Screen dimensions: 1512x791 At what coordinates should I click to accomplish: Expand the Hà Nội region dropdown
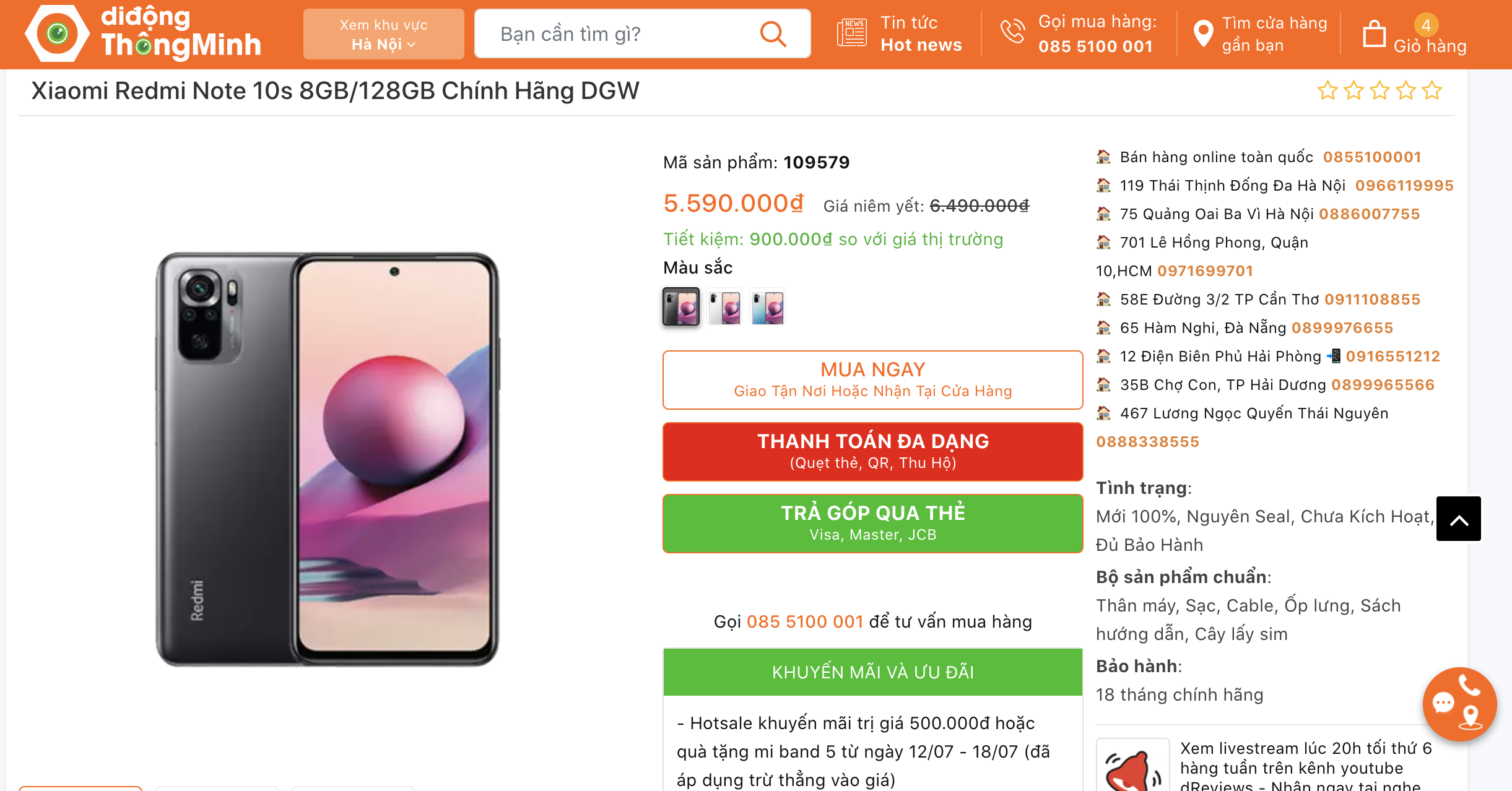click(384, 34)
